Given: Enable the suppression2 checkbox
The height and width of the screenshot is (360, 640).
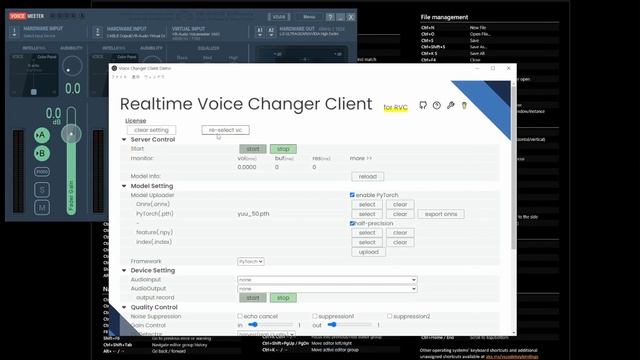Looking at the screenshot, I should [x=389, y=316].
